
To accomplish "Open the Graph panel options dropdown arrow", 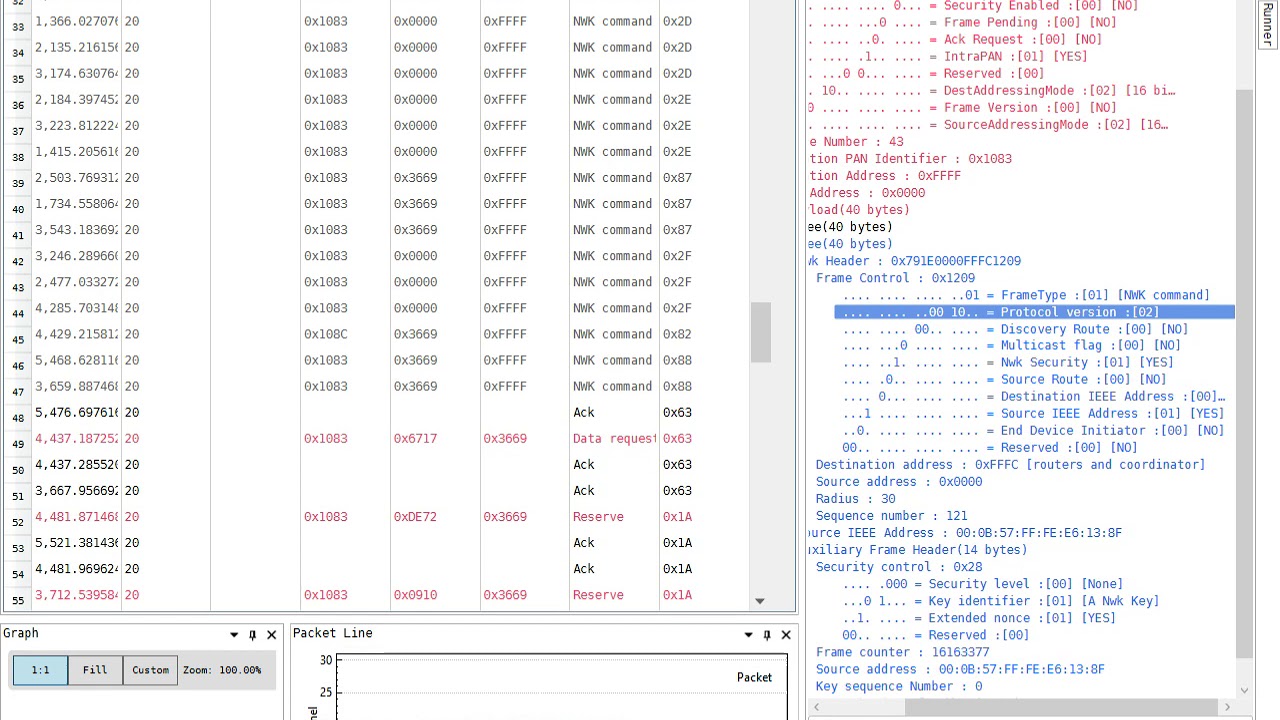I will pos(234,634).
